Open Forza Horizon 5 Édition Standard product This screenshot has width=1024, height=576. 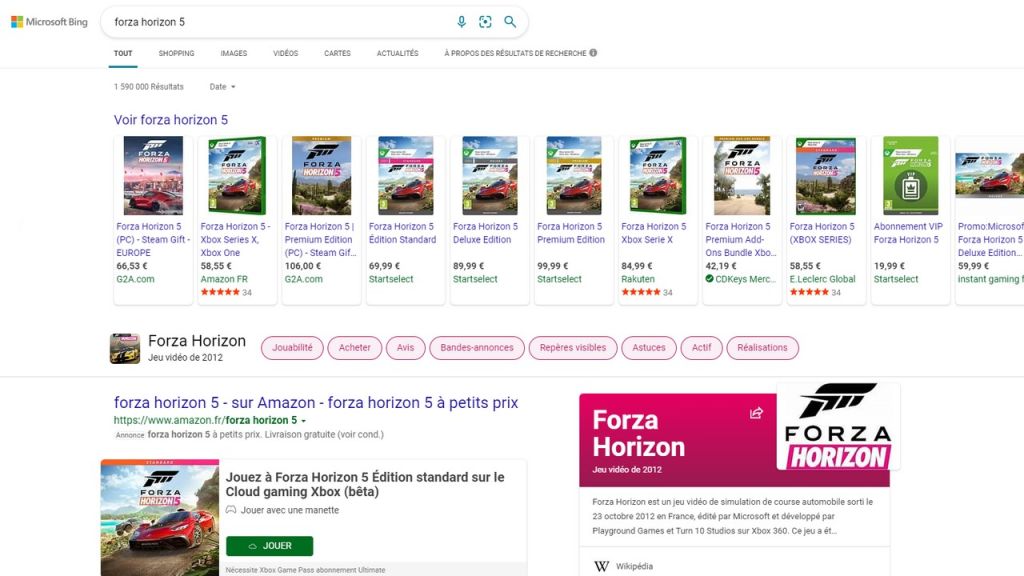coord(402,233)
